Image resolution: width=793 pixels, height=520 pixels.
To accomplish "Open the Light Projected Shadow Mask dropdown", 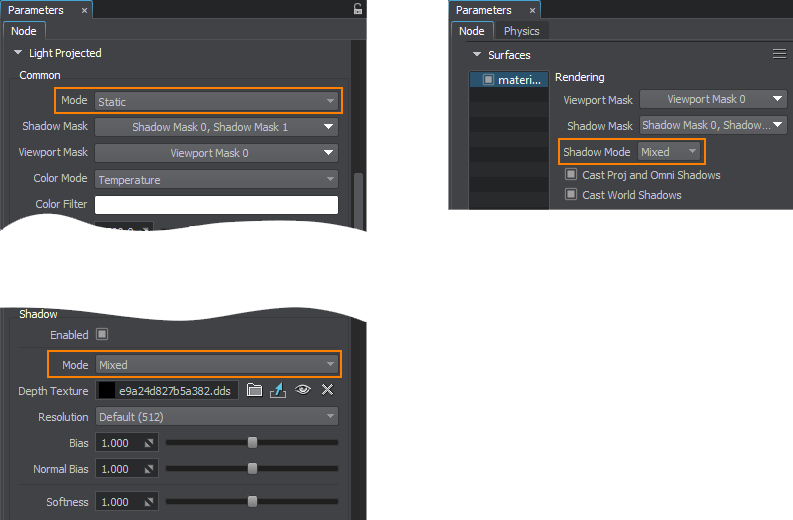I will pyautogui.click(x=216, y=127).
